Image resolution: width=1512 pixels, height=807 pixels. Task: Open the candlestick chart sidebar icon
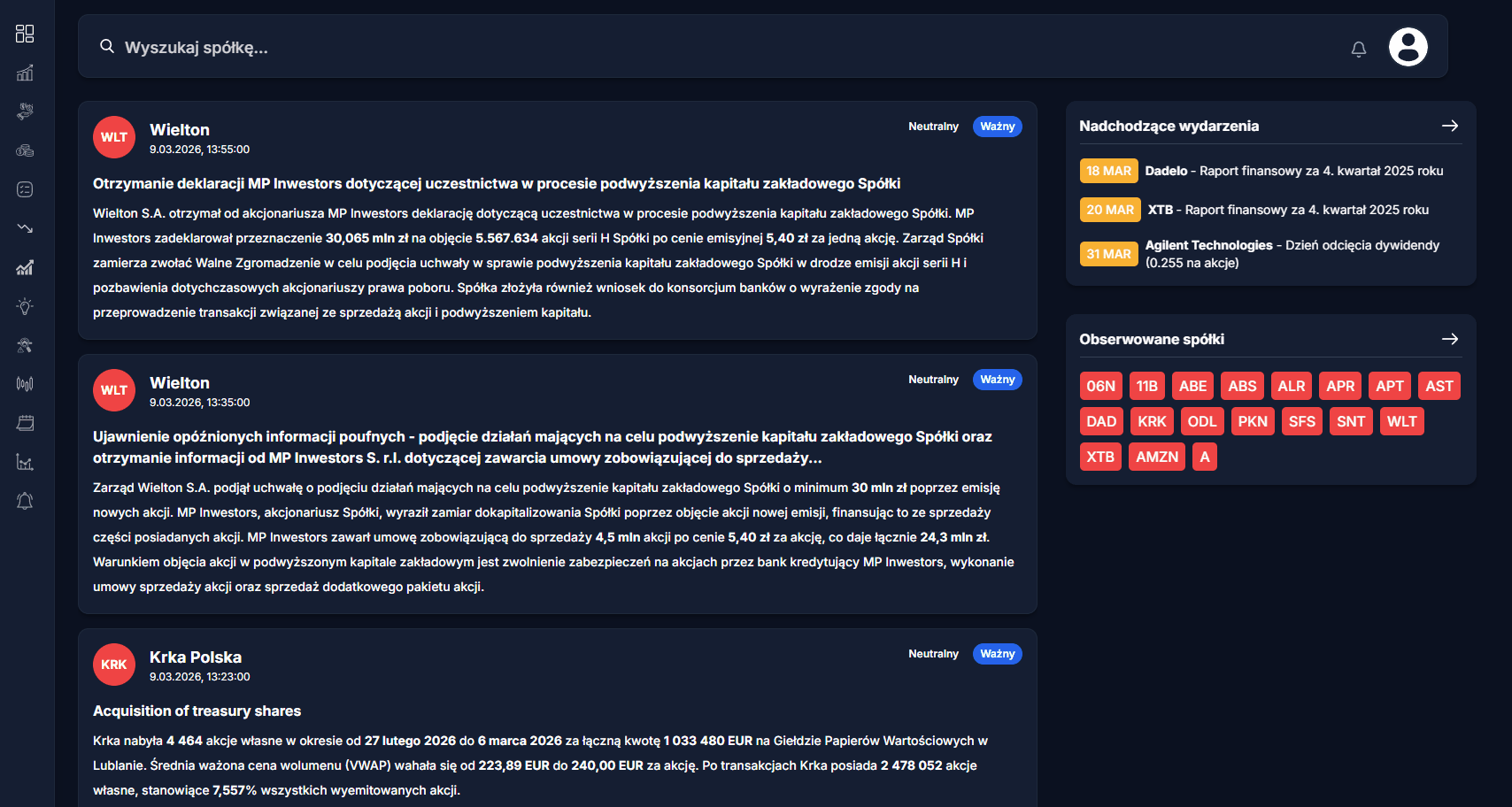25,384
